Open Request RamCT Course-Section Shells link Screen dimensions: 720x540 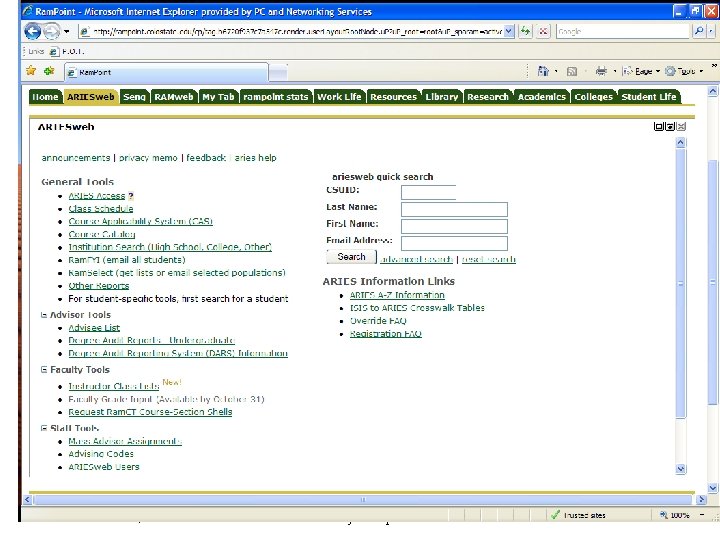coord(150,412)
